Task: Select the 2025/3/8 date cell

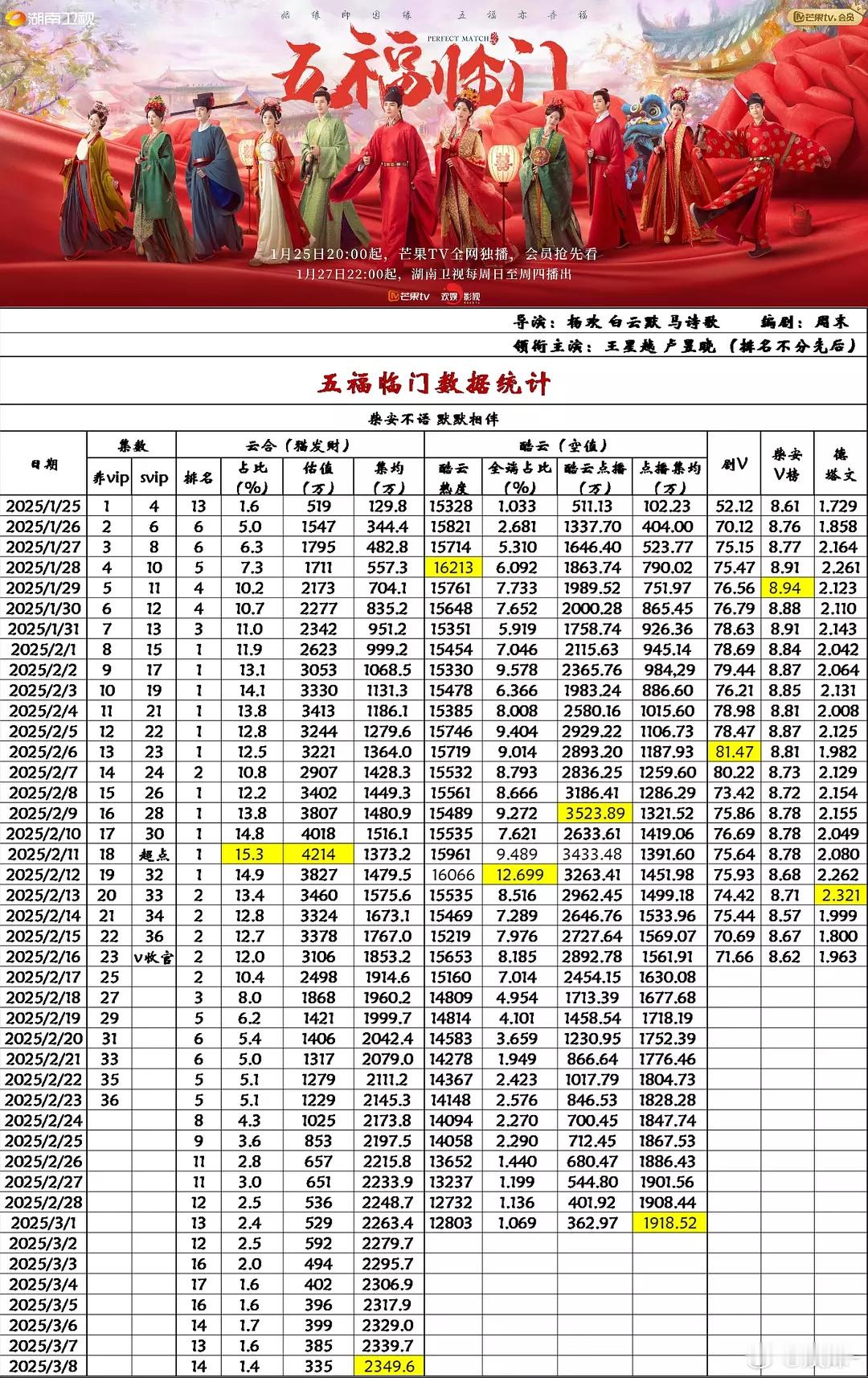Action: click(43, 1366)
